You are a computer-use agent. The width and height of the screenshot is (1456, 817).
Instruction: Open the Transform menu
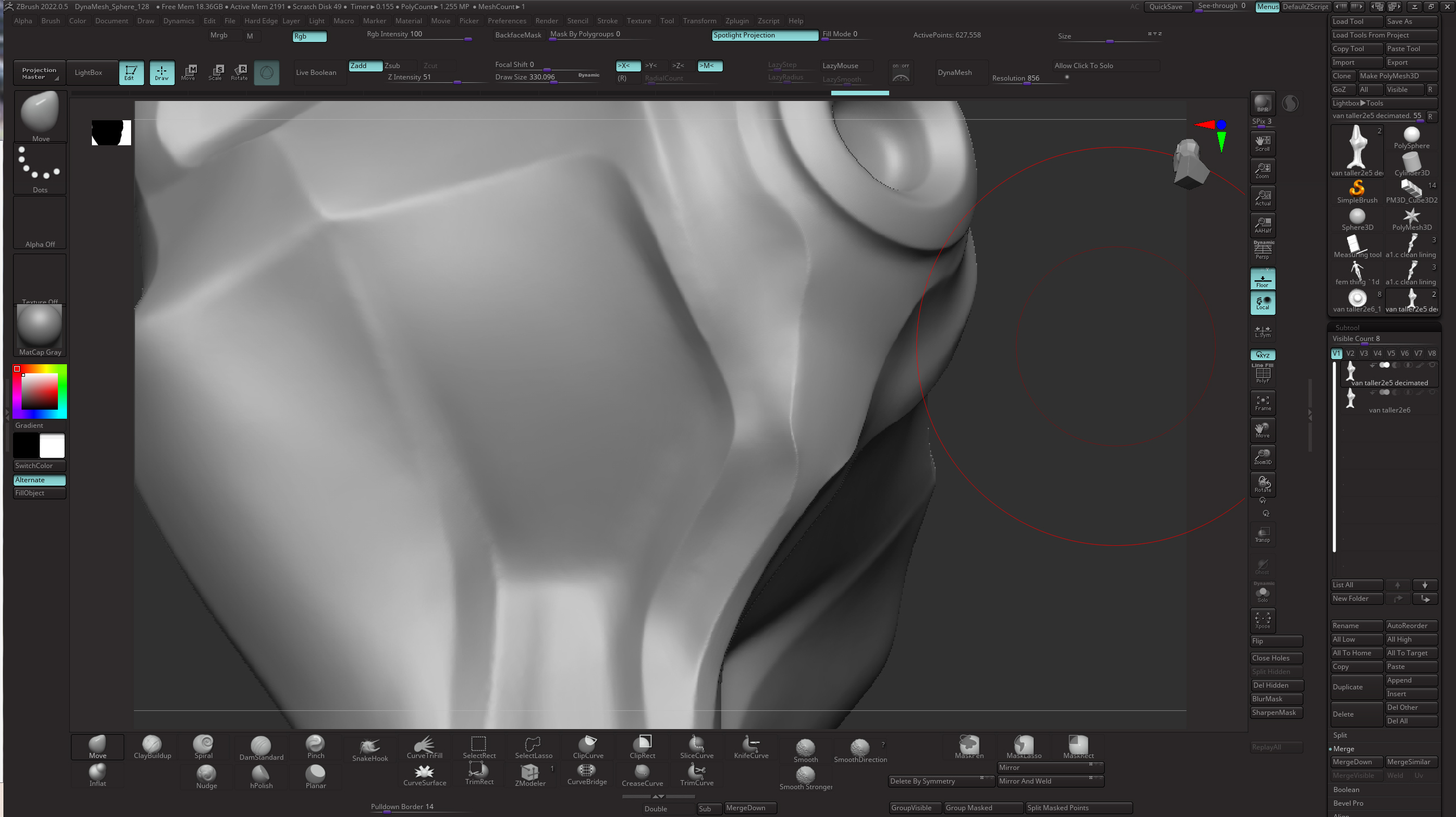click(699, 21)
